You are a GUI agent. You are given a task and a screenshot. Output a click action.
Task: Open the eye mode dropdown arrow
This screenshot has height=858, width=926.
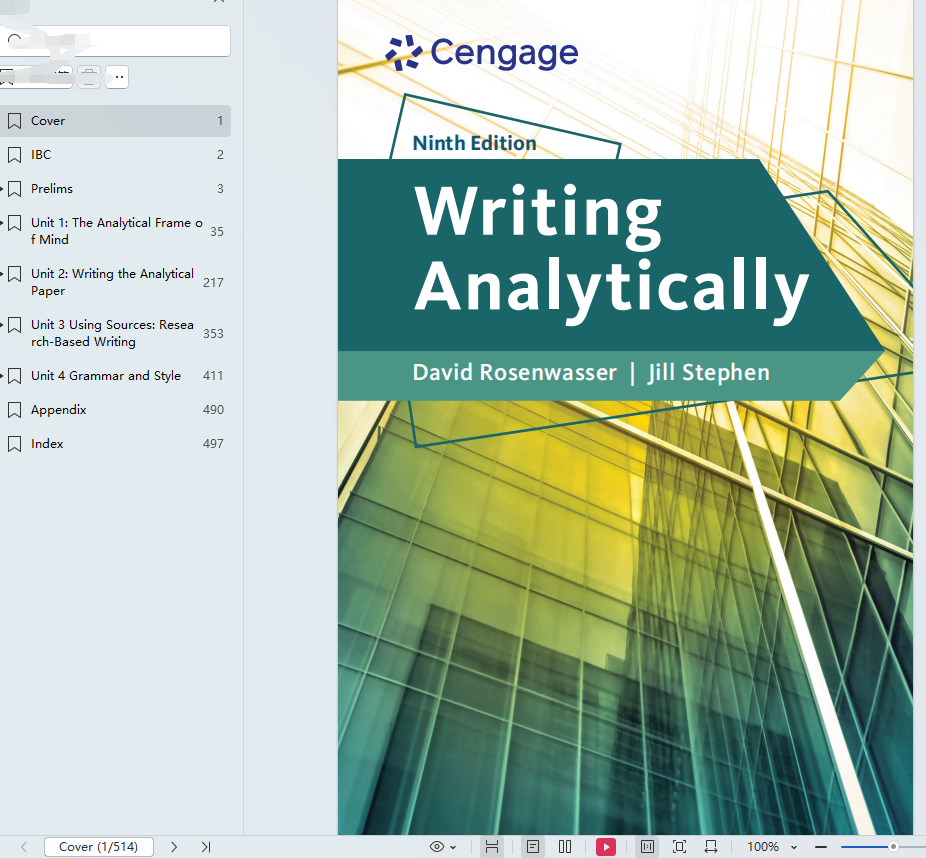click(453, 847)
